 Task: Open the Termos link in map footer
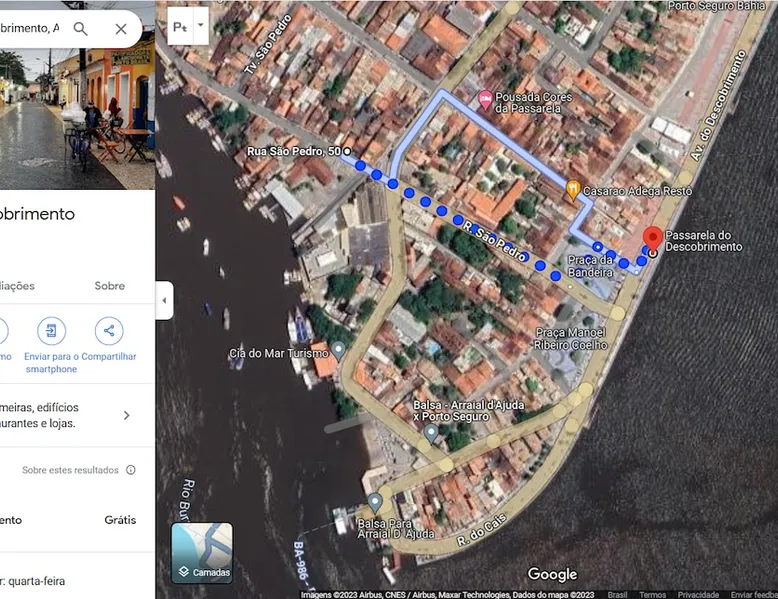click(x=652, y=594)
